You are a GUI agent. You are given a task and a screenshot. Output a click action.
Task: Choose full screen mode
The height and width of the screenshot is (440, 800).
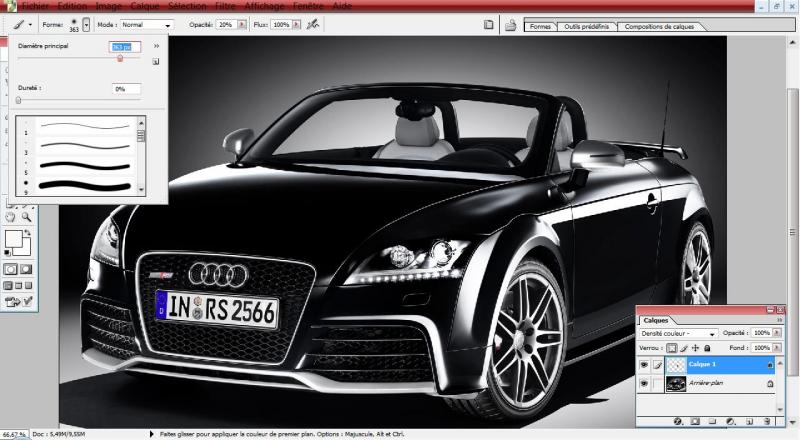pyautogui.click(x=29, y=285)
